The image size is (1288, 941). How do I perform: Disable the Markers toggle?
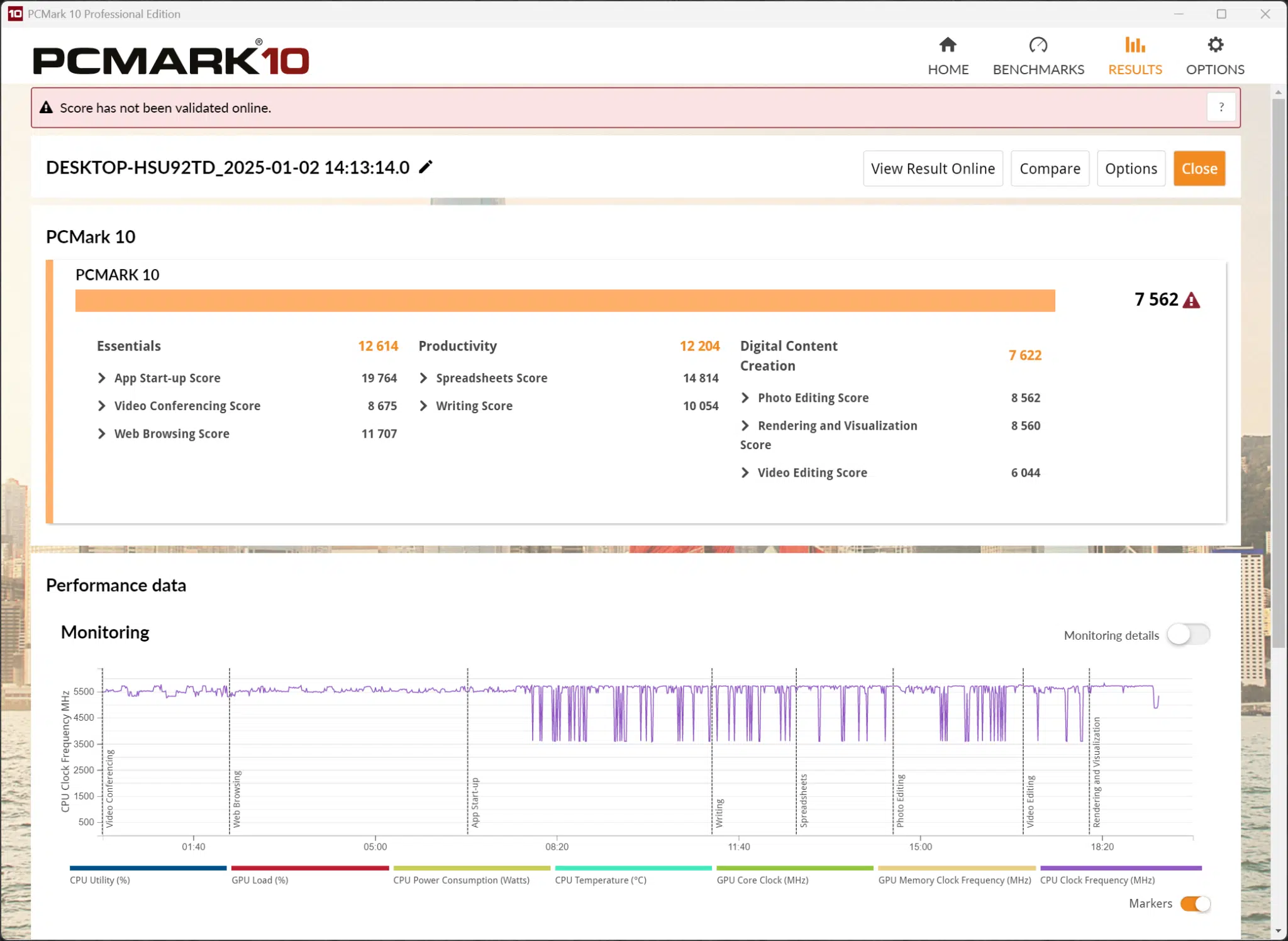click(x=1195, y=904)
